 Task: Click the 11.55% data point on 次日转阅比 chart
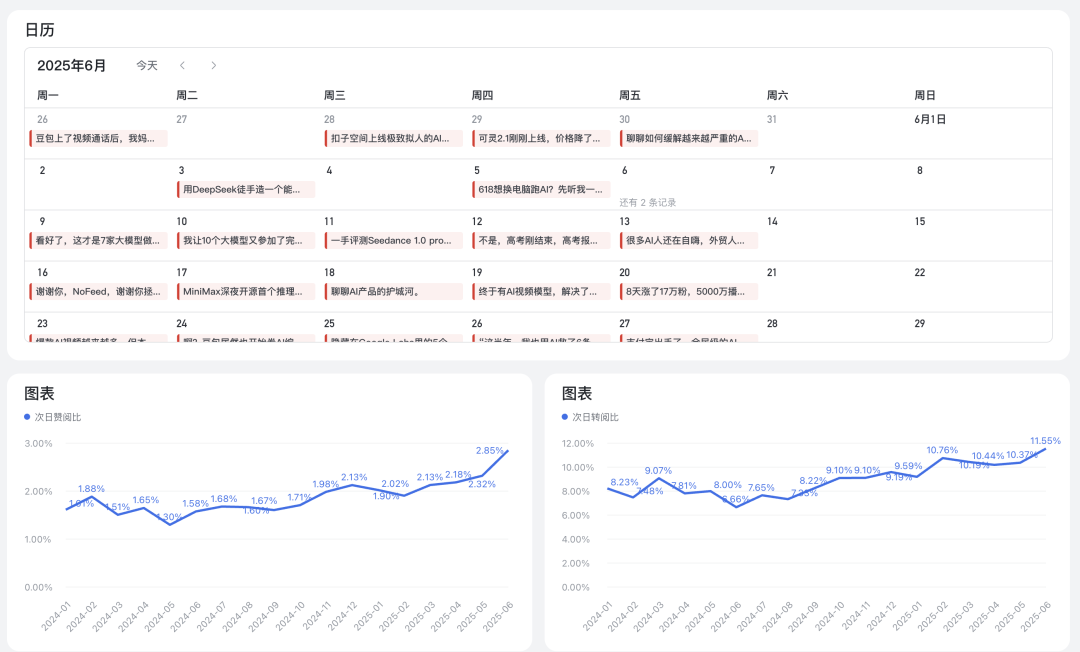coord(1046,448)
